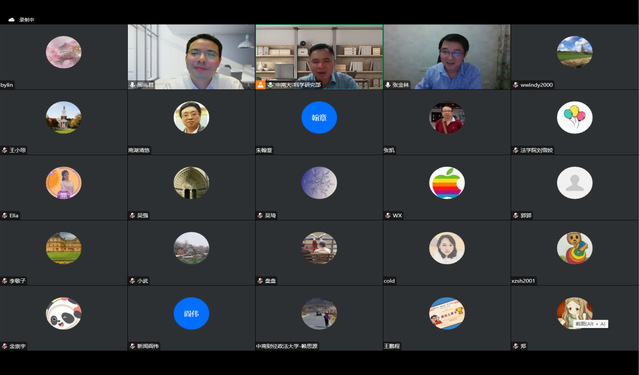The height and width of the screenshot is (375, 639).
Task: Select the default gray person avatar
Action: coord(575,183)
